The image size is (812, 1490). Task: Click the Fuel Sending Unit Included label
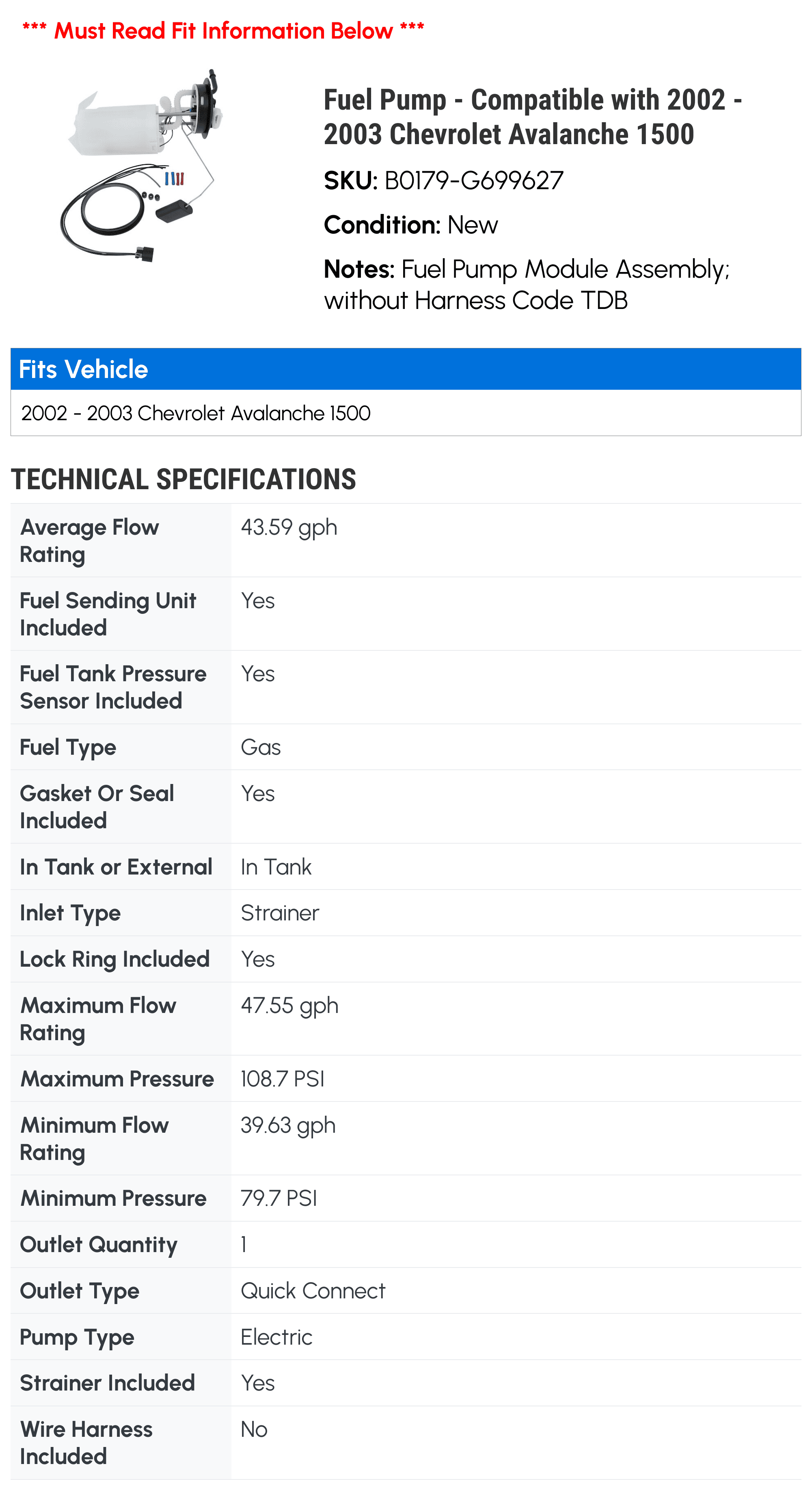[x=108, y=614]
